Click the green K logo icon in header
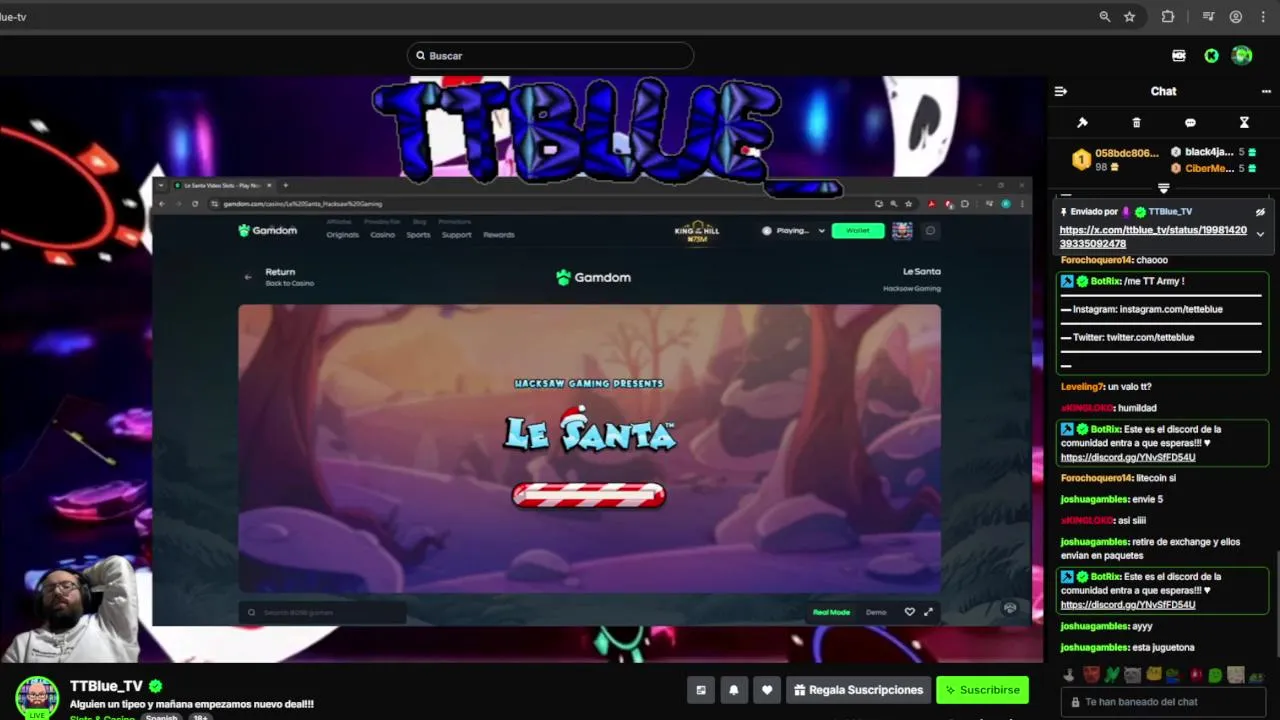This screenshot has height=720, width=1280. (1211, 56)
